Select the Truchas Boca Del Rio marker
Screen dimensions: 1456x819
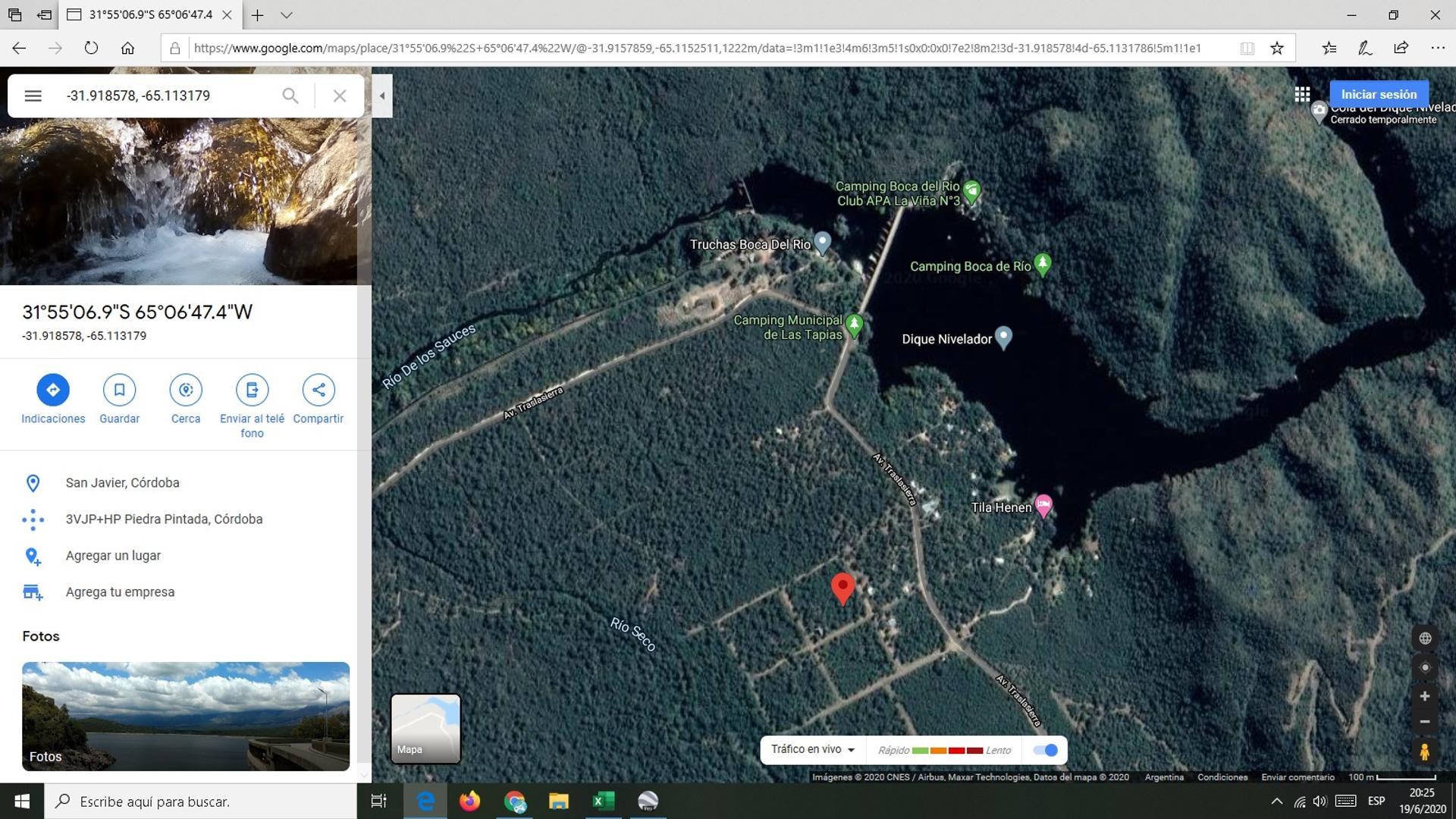point(822,243)
